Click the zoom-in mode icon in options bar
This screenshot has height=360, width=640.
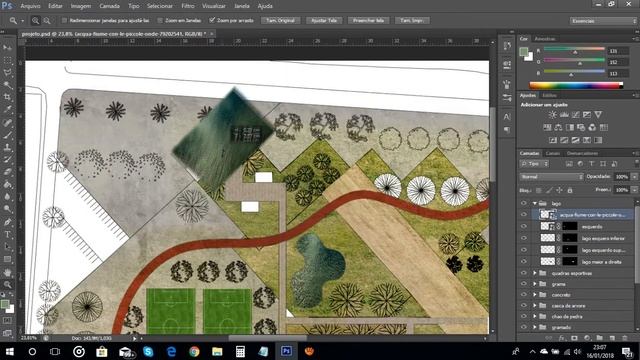pyautogui.click(x=36, y=20)
